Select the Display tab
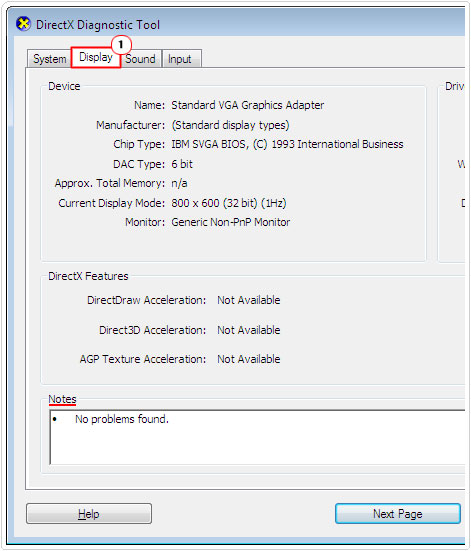This screenshot has height=551, width=471. (96, 57)
